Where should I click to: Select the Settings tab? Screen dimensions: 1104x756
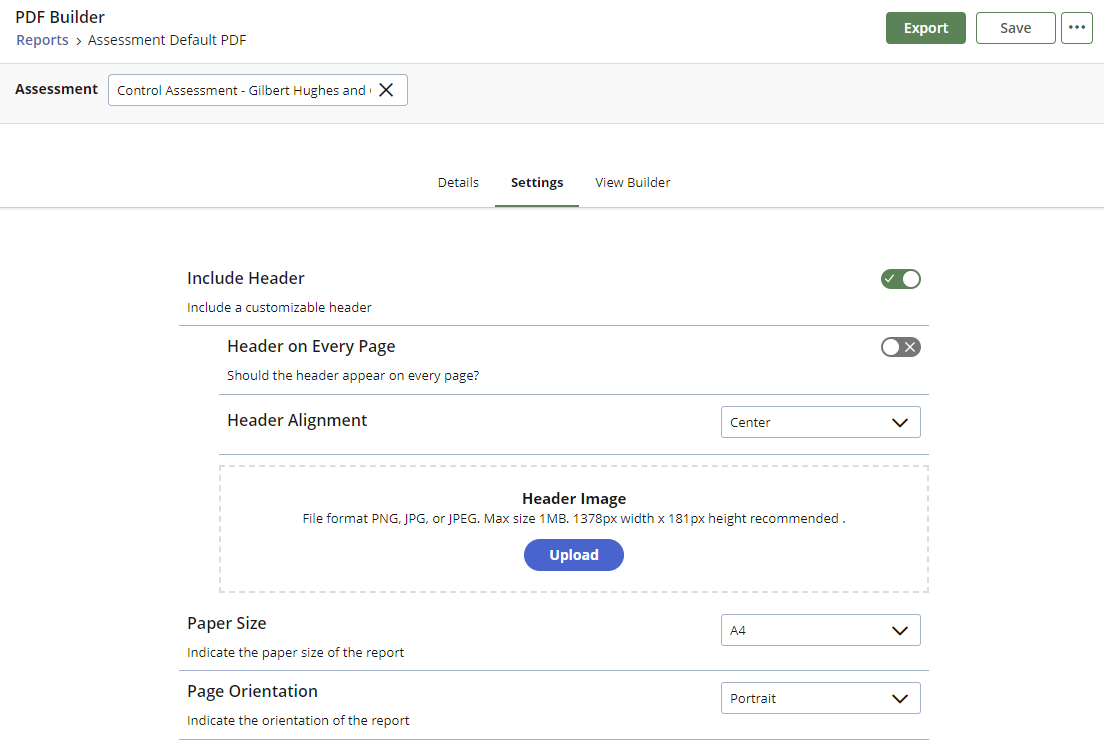537,182
